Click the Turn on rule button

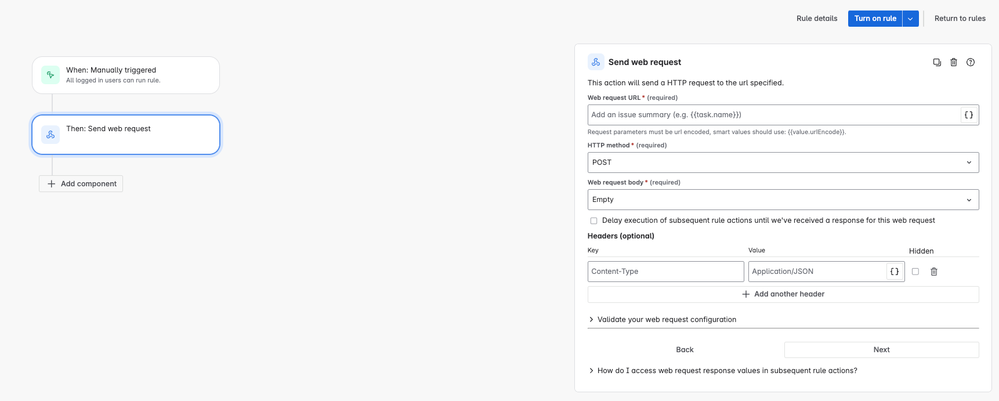(x=875, y=18)
